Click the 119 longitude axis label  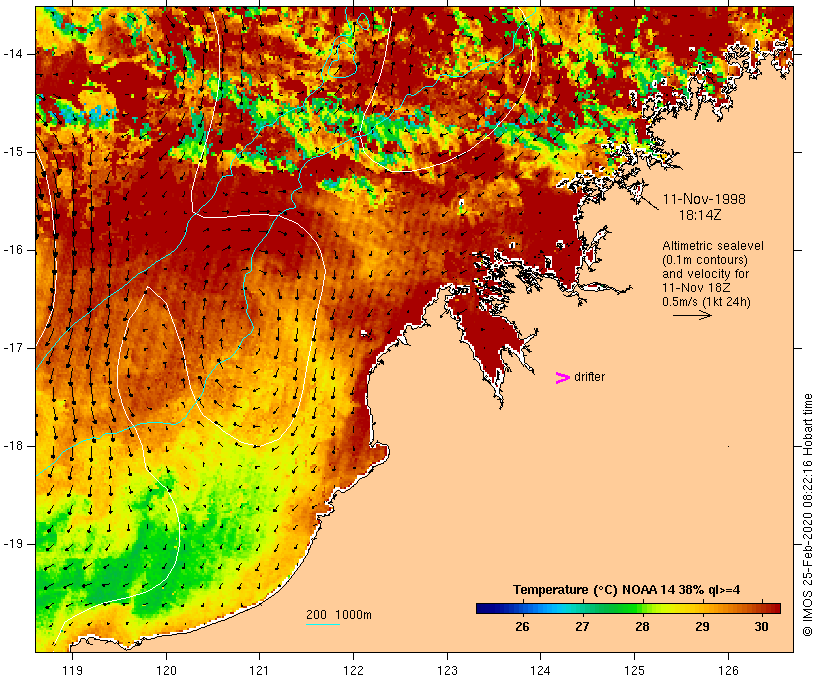72,670
